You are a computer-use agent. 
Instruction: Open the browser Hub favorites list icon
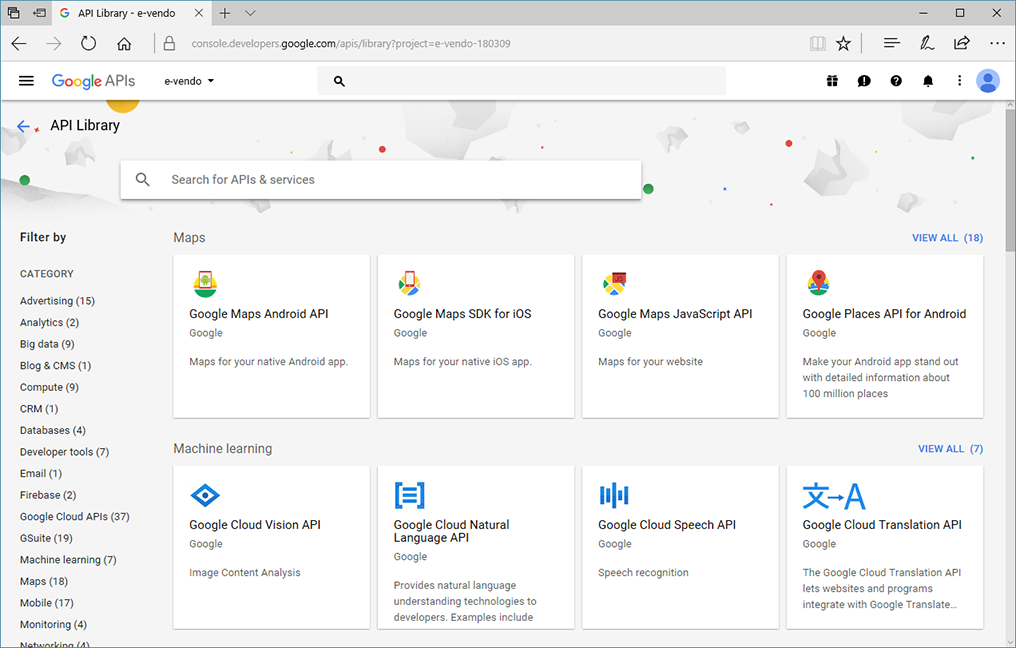[892, 43]
